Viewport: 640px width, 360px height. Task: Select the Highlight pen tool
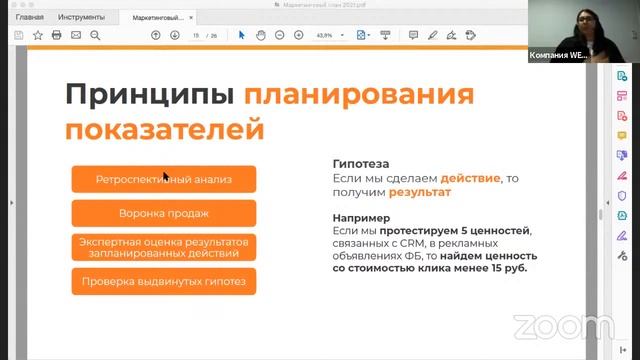[x=433, y=35]
